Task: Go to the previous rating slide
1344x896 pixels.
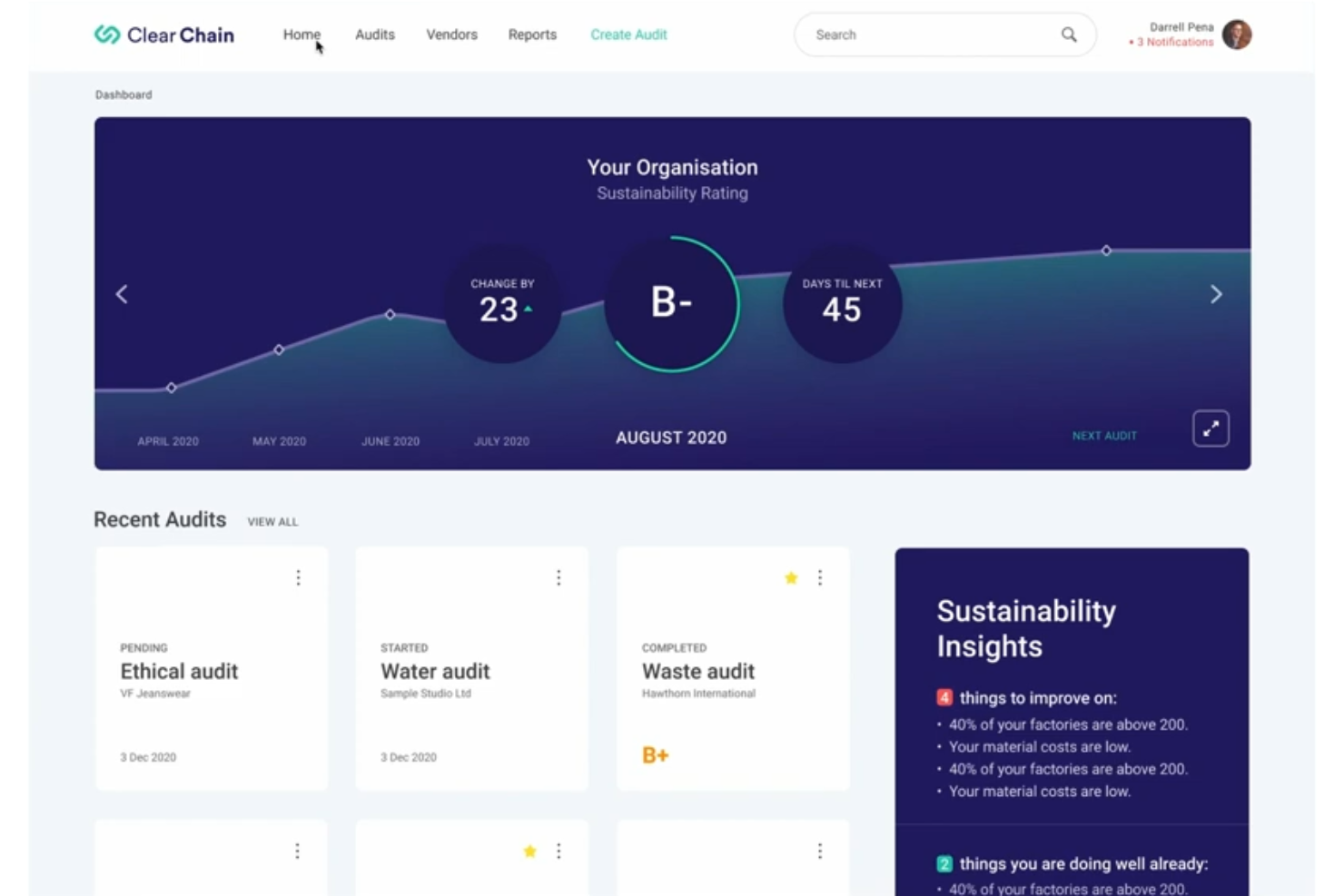Action: (122, 294)
